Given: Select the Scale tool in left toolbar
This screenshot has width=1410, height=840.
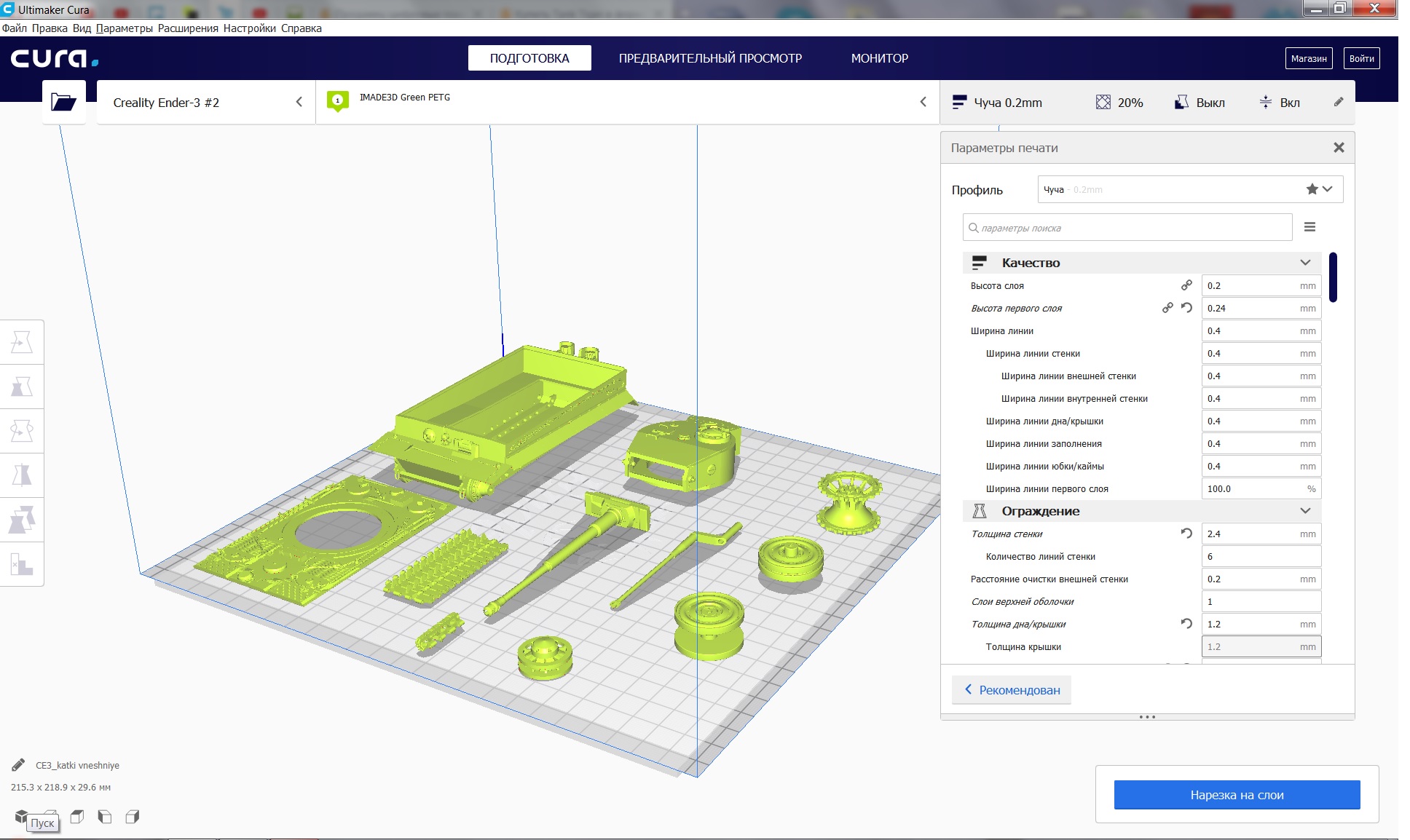Looking at the screenshot, I should (22, 387).
